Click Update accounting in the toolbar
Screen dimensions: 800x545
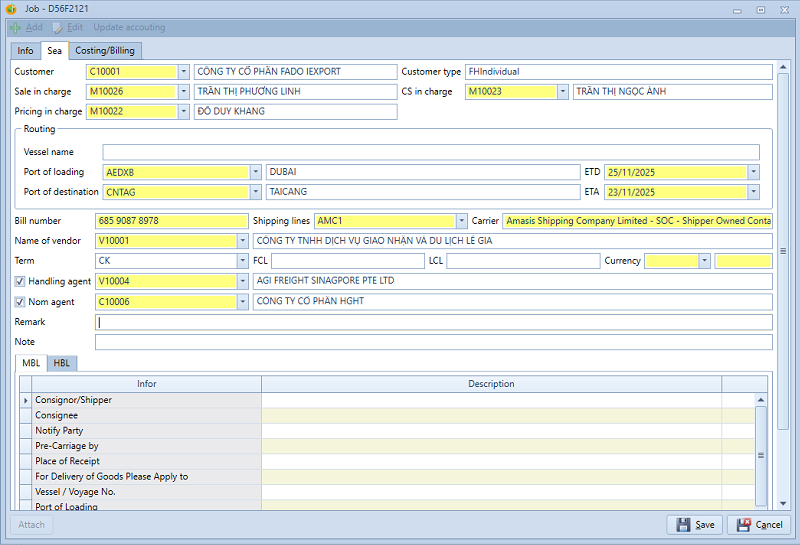tap(129, 27)
